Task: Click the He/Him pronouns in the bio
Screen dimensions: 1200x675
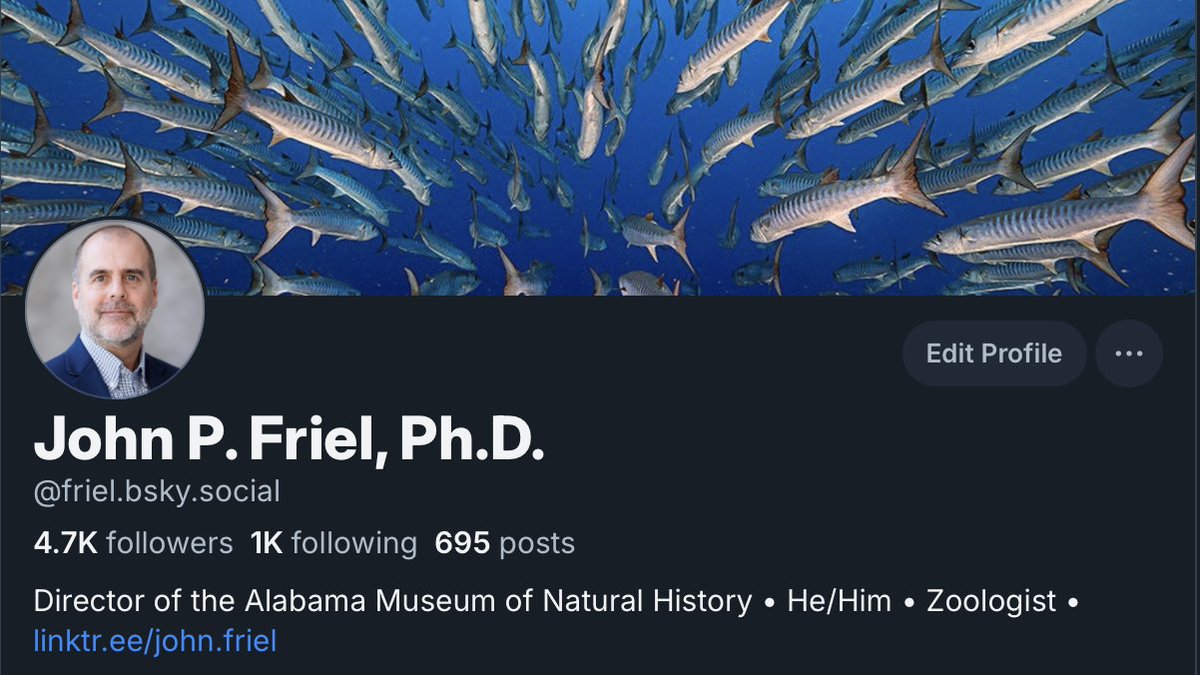Action: point(839,602)
